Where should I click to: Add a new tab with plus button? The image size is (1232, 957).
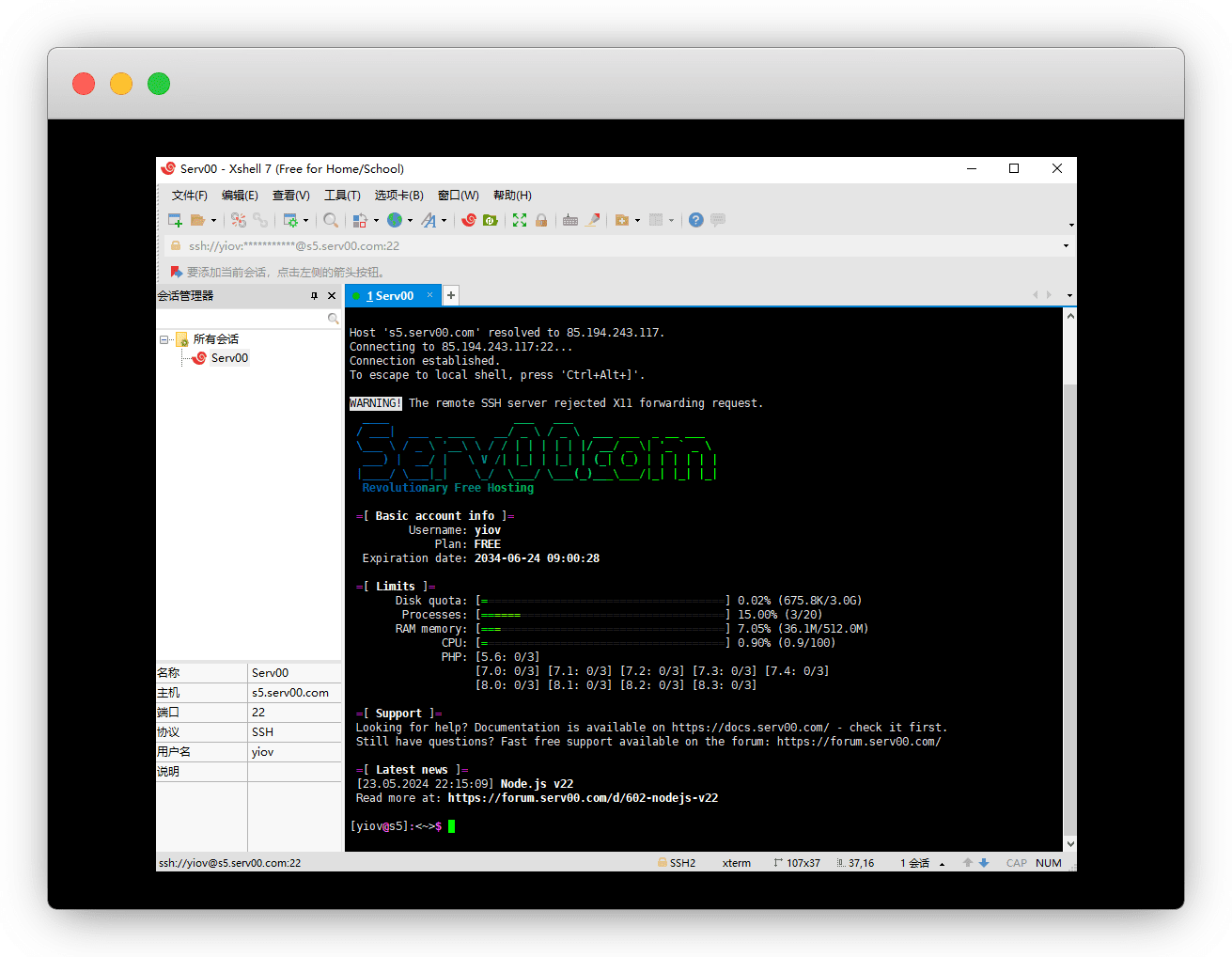point(451,295)
